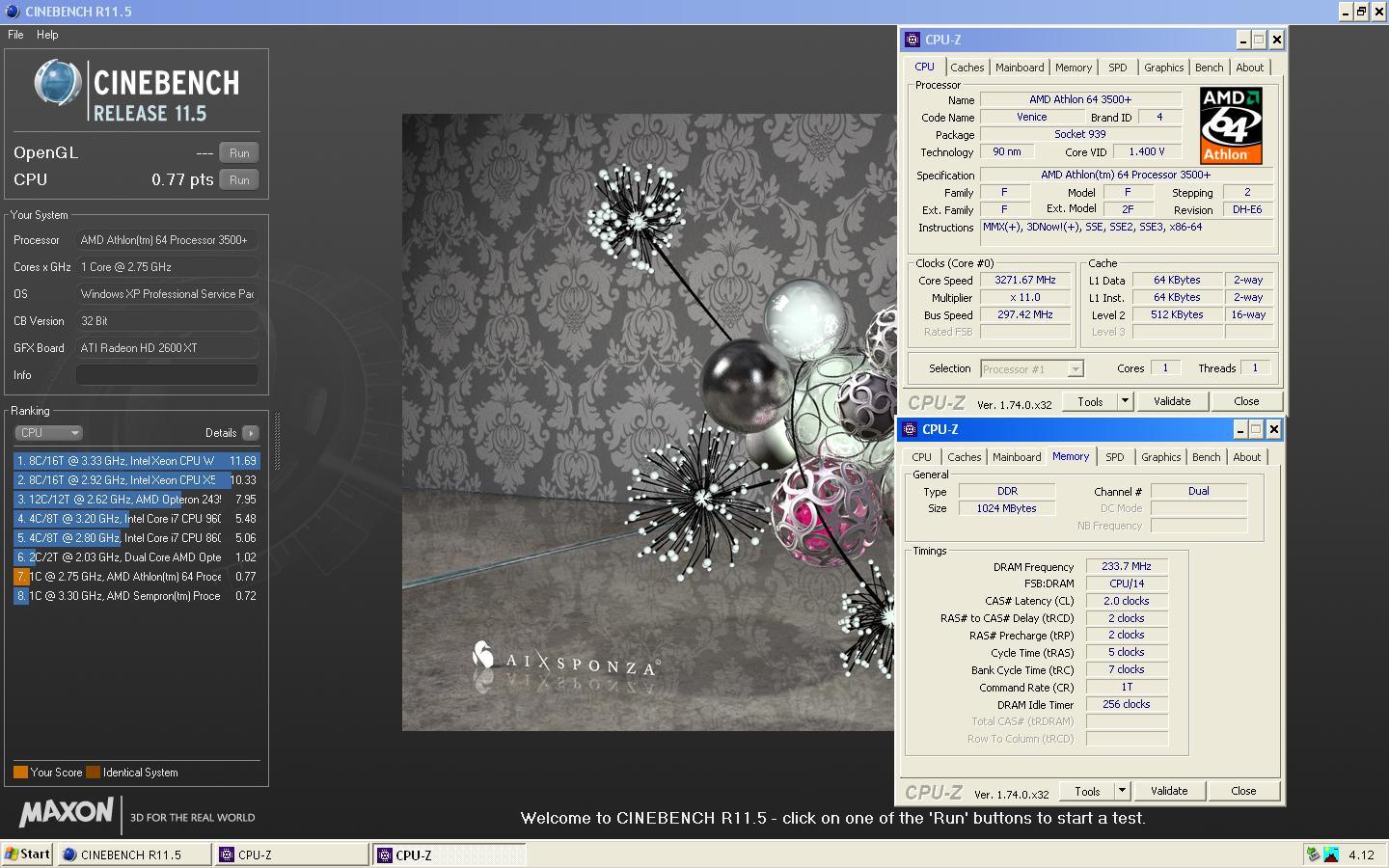
Task: Switch to Caches tab in upper CPU-Z
Action: 967,68
